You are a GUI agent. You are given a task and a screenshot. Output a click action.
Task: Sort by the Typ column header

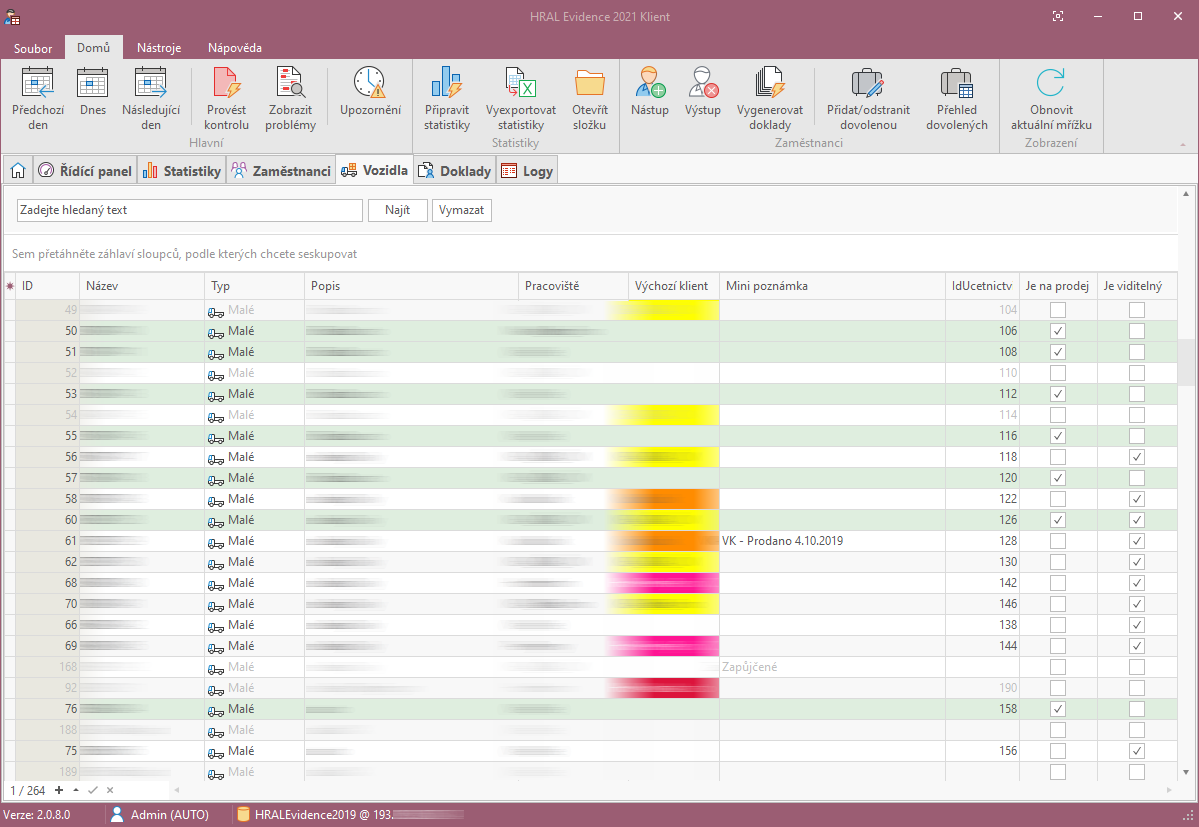click(255, 286)
